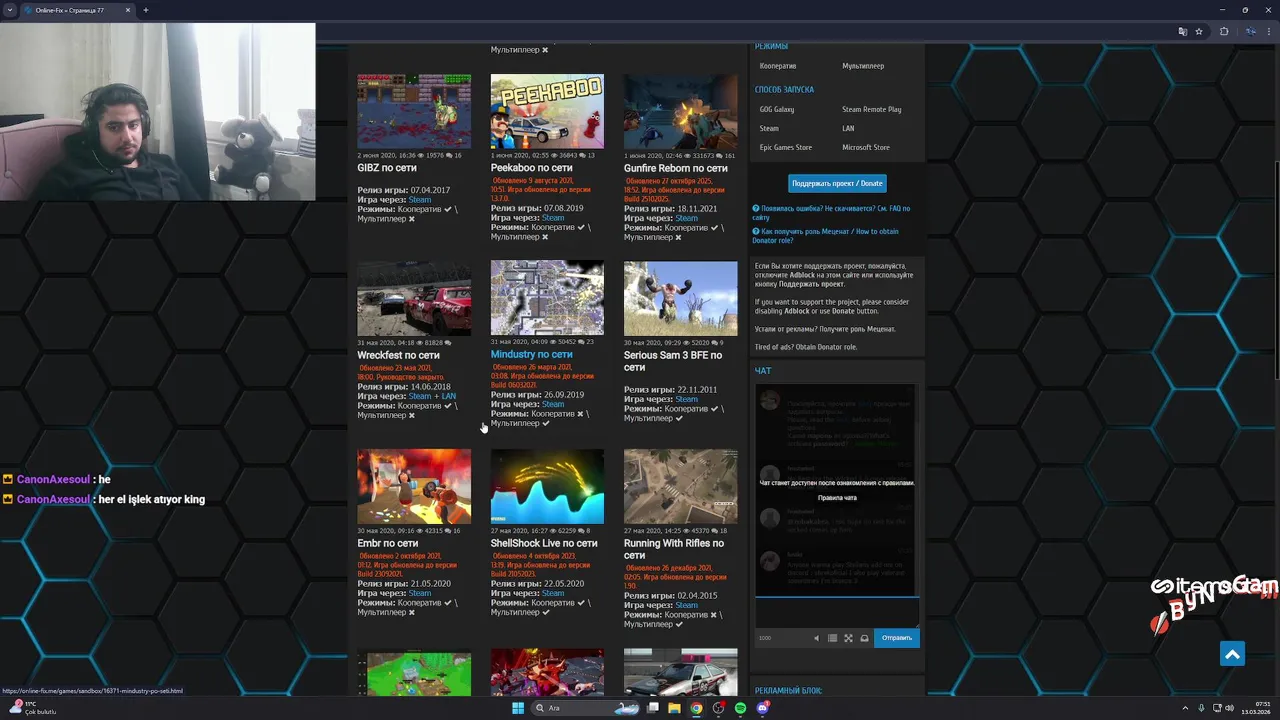The width and height of the screenshot is (1280, 720).
Task: Click the chat list view icon
Action: pyautogui.click(x=832, y=638)
